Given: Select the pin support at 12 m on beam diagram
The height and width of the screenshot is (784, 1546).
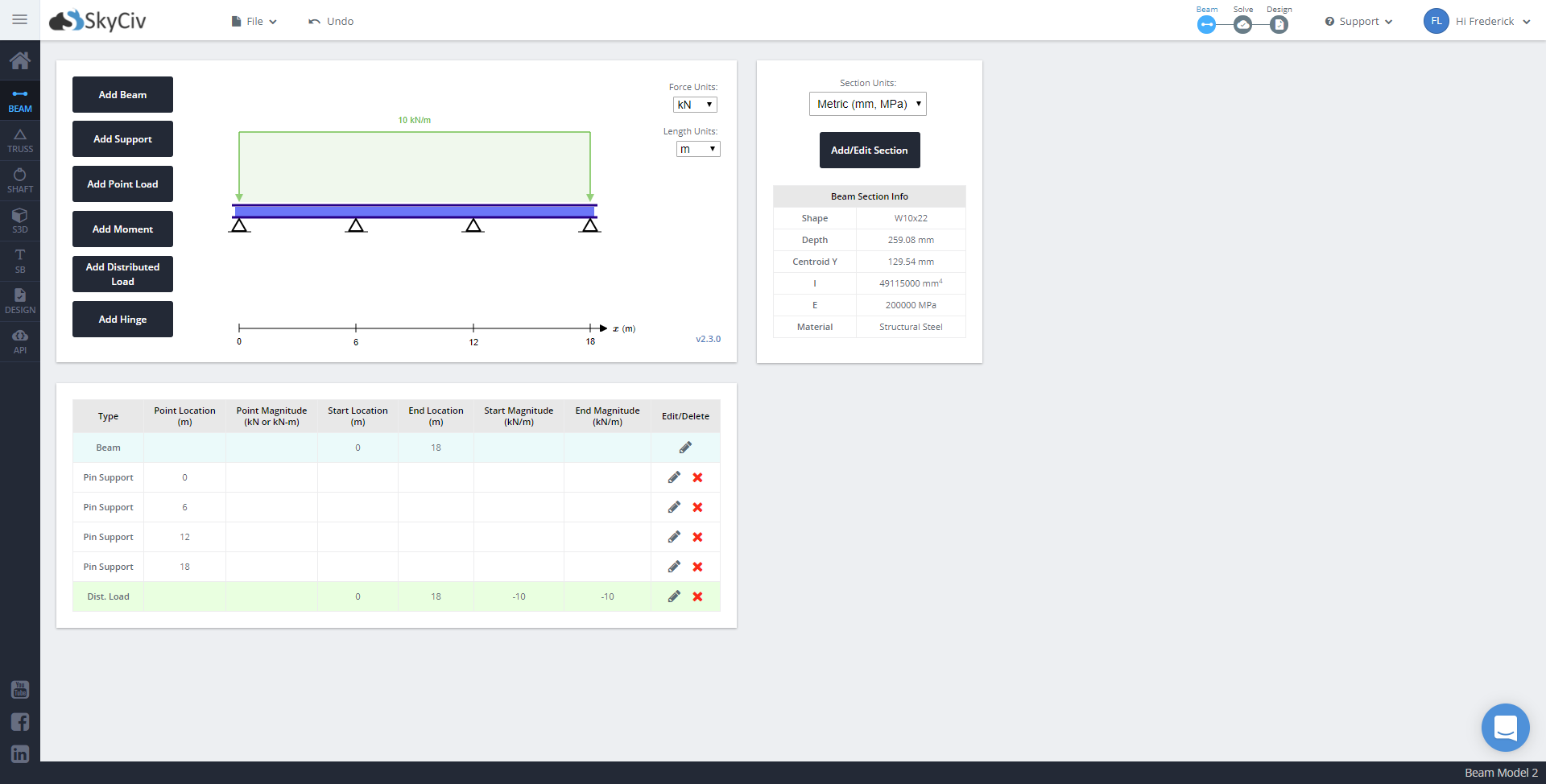Looking at the screenshot, I should point(473,225).
